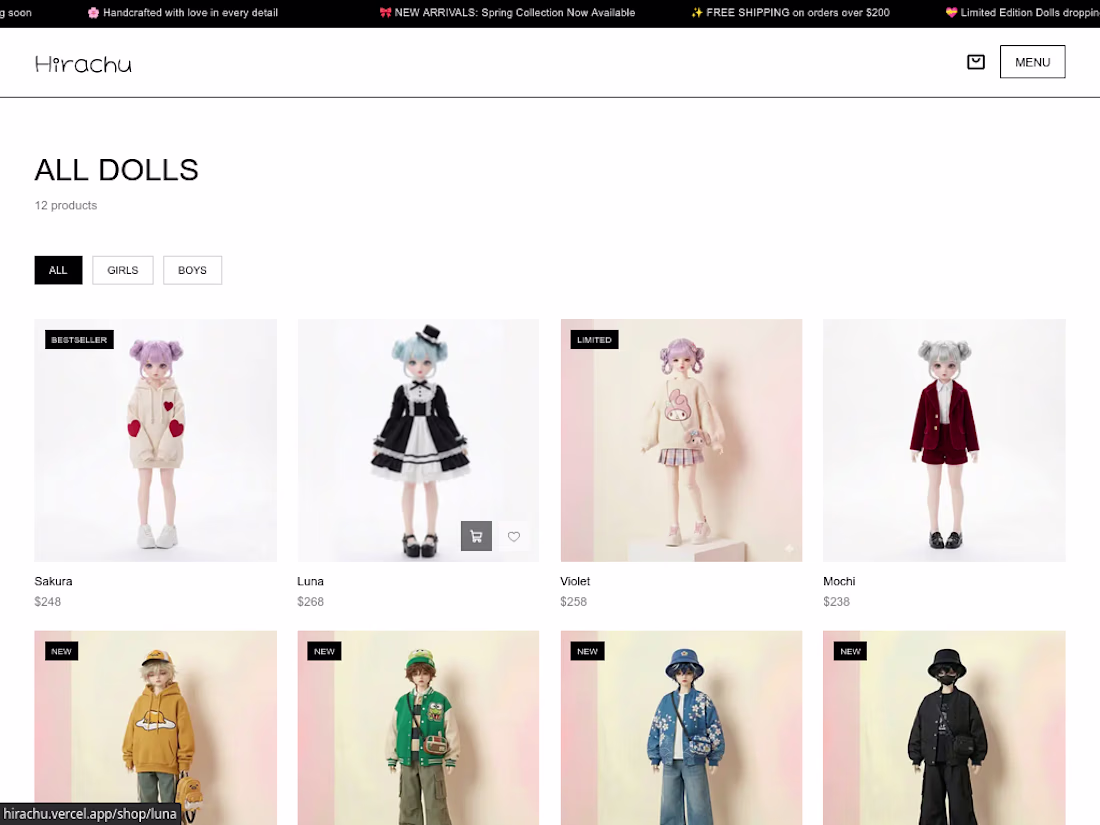1100x825 pixels.
Task: Open the shopping bag icon in header
Action: pyautogui.click(x=975, y=62)
